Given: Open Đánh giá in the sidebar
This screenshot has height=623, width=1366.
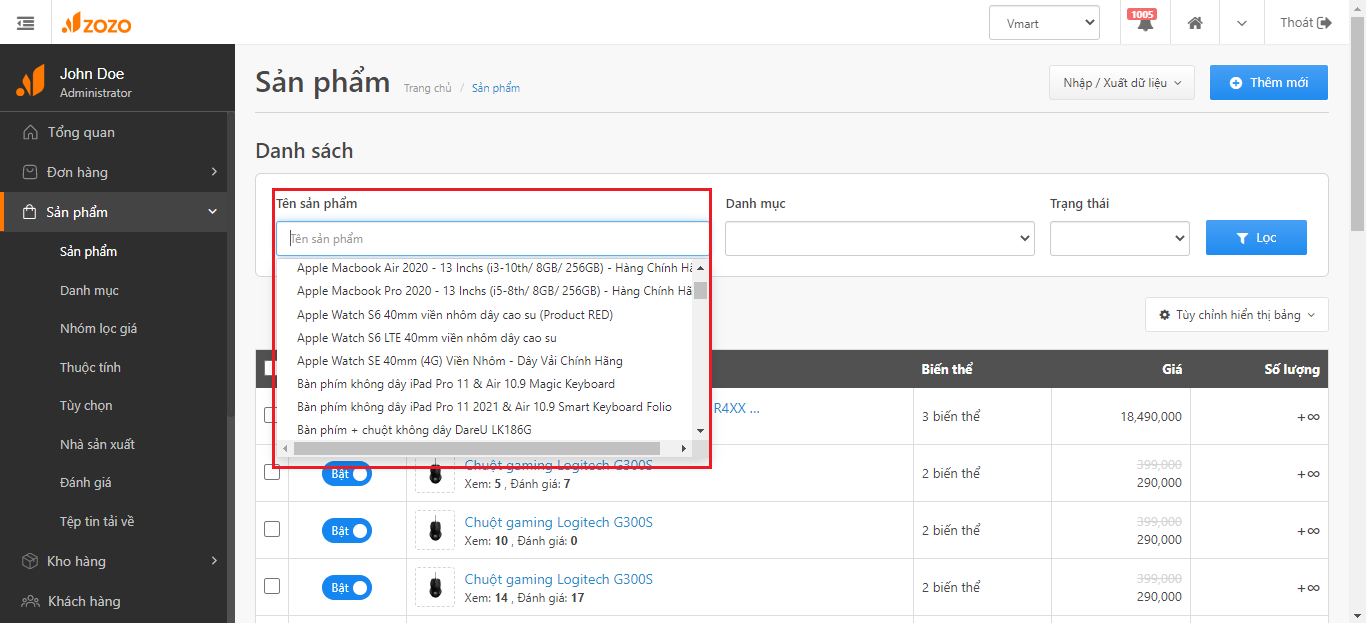Looking at the screenshot, I should coord(85,482).
